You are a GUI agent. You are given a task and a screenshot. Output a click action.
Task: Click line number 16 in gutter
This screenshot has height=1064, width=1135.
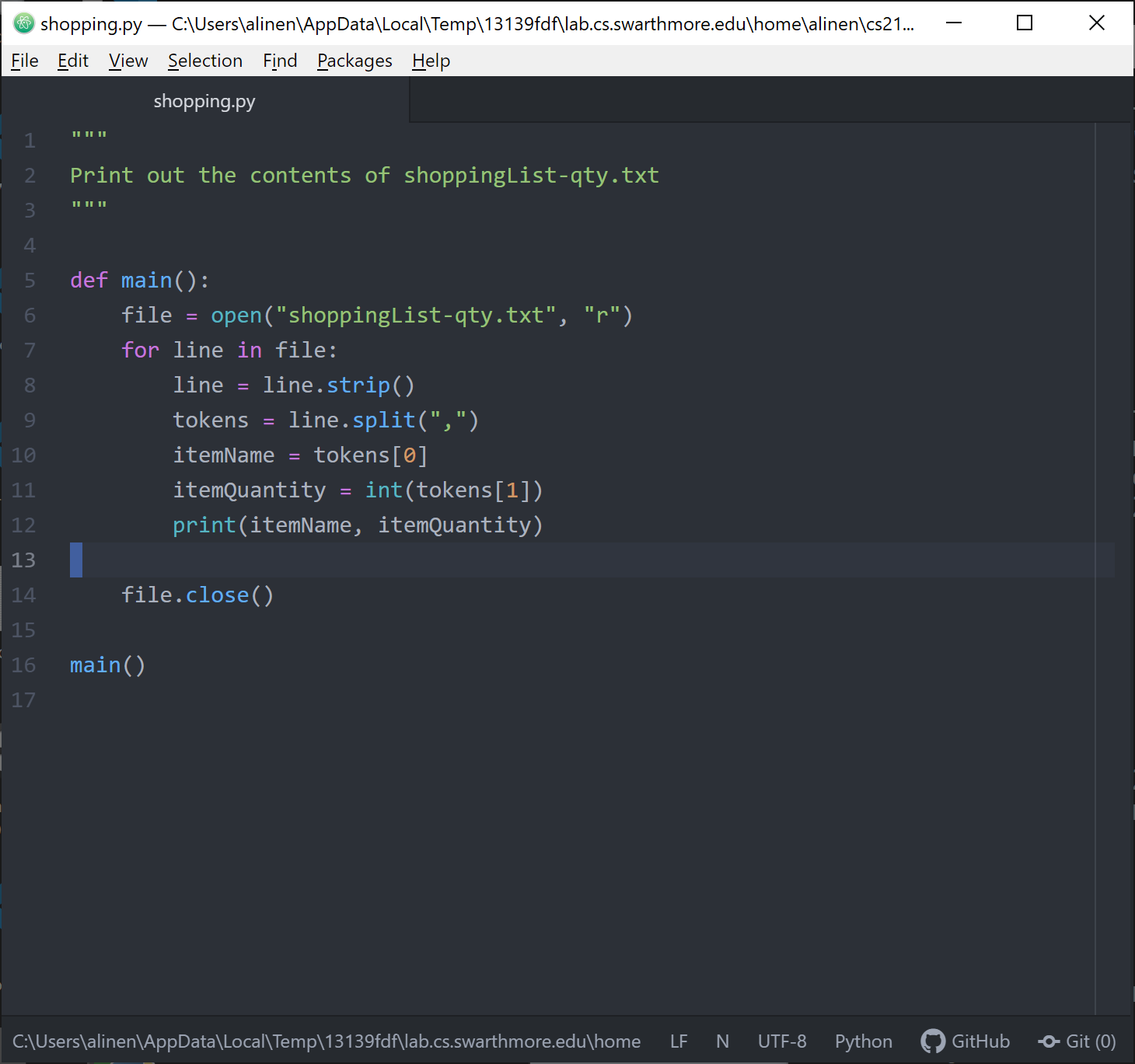[23, 665]
